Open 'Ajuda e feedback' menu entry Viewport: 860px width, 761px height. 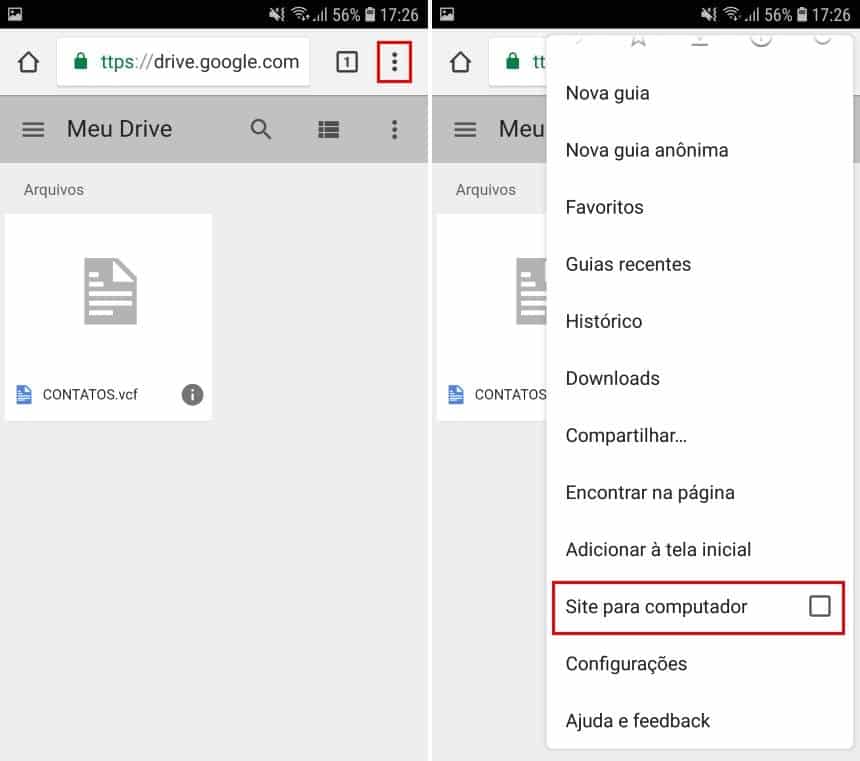699,721
